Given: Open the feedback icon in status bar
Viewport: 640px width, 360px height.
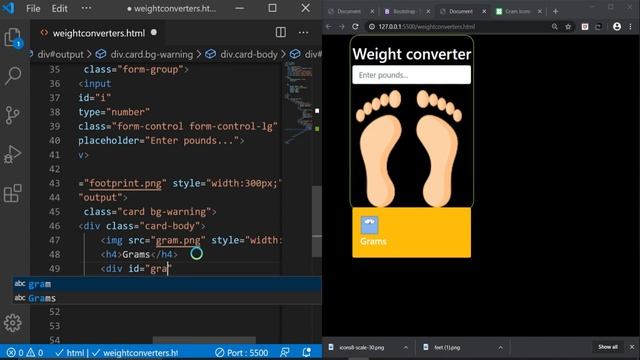Looking at the screenshot, I should click(285, 352).
